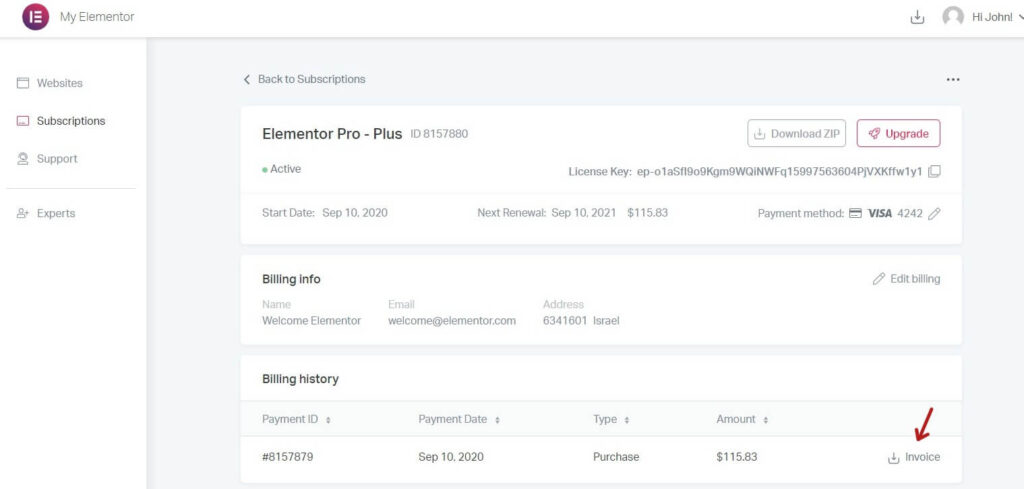Go Back to Subscriptions
Image resolution: width=1024 pixels, height=489 pixels.
304,79
